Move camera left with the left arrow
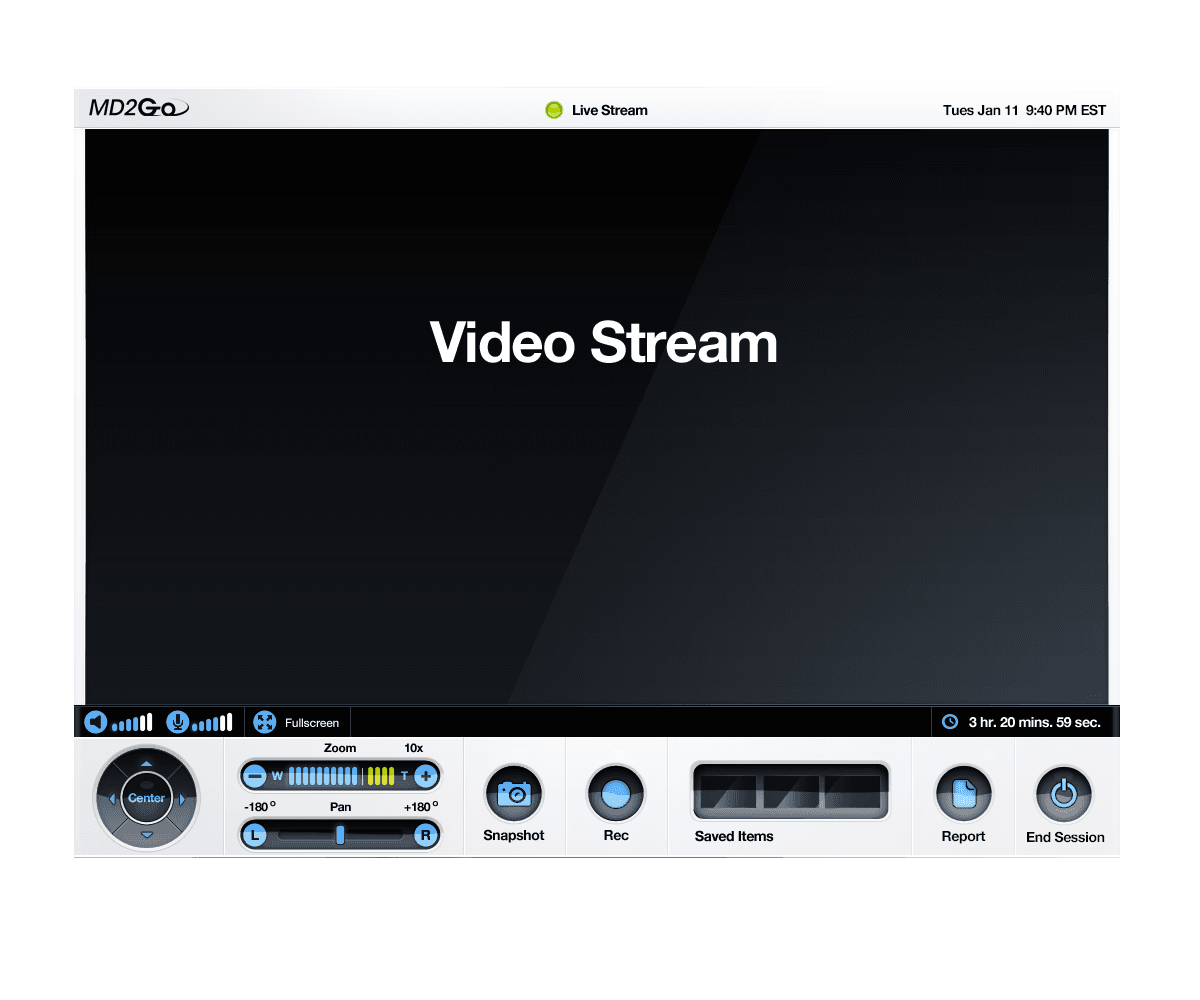1200x1000 pixels. pos(111,799)
